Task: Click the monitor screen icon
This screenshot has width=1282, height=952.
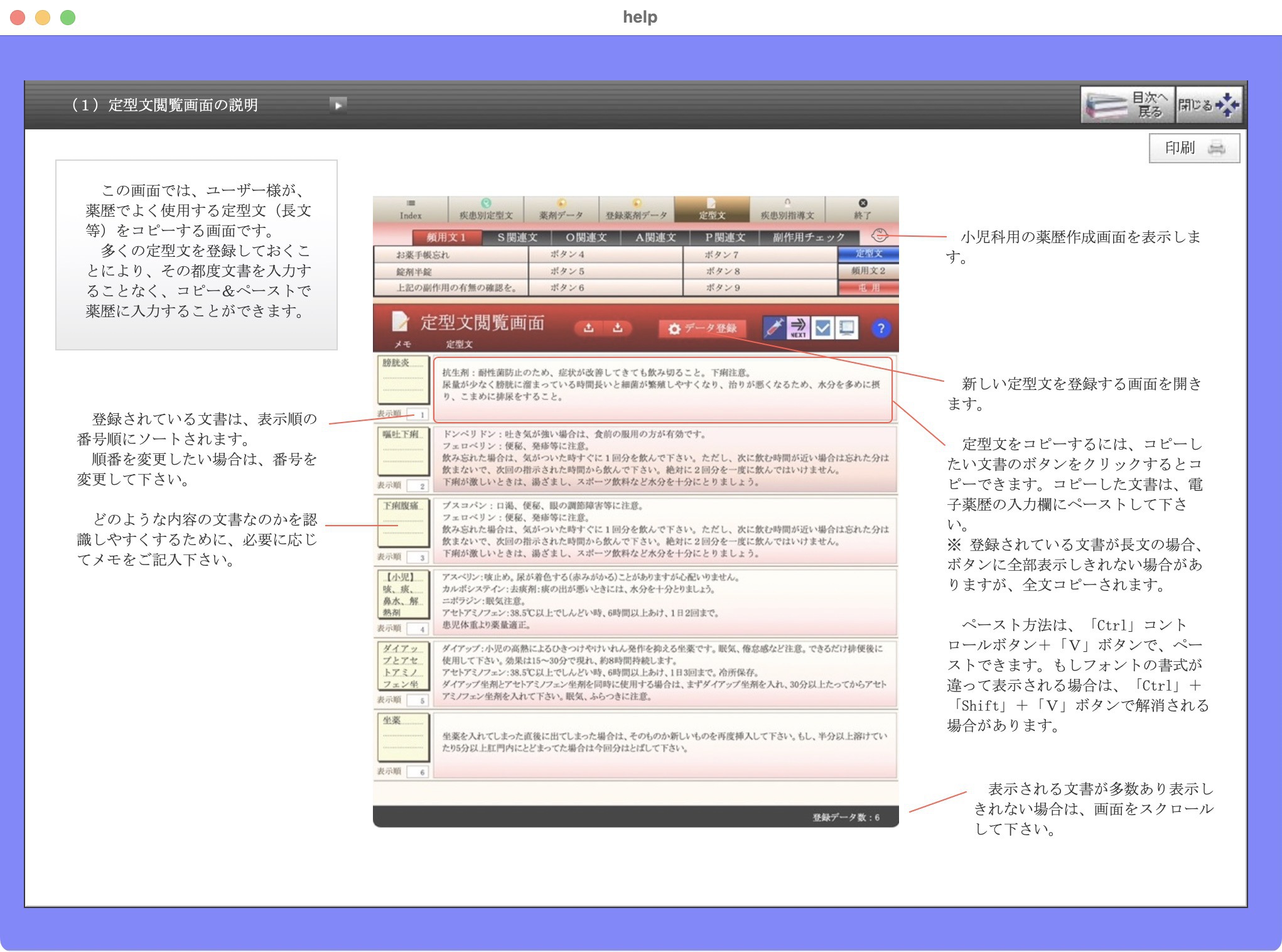Action: [x=847, y=328]
